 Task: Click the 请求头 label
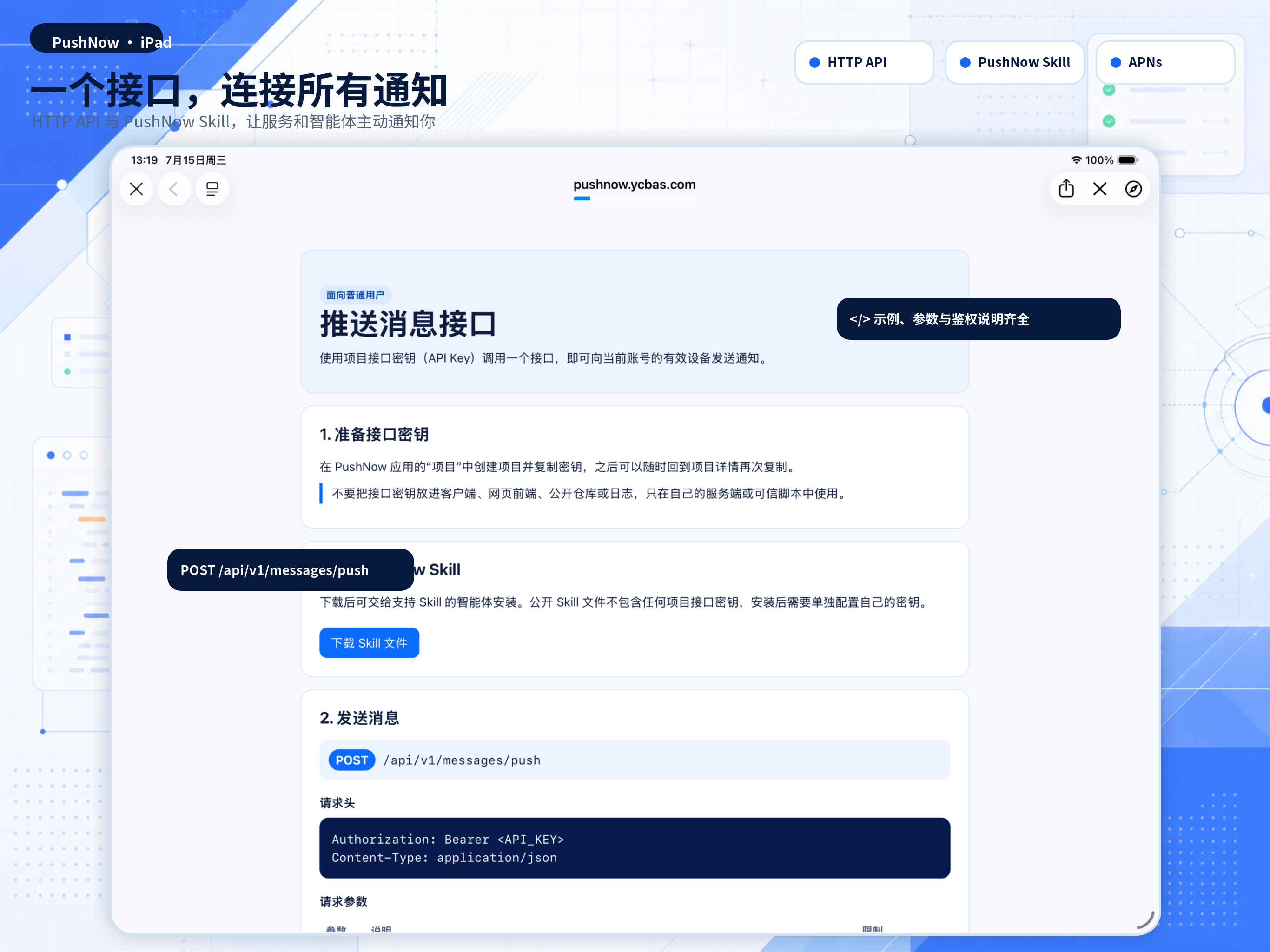tap(337, 803)
